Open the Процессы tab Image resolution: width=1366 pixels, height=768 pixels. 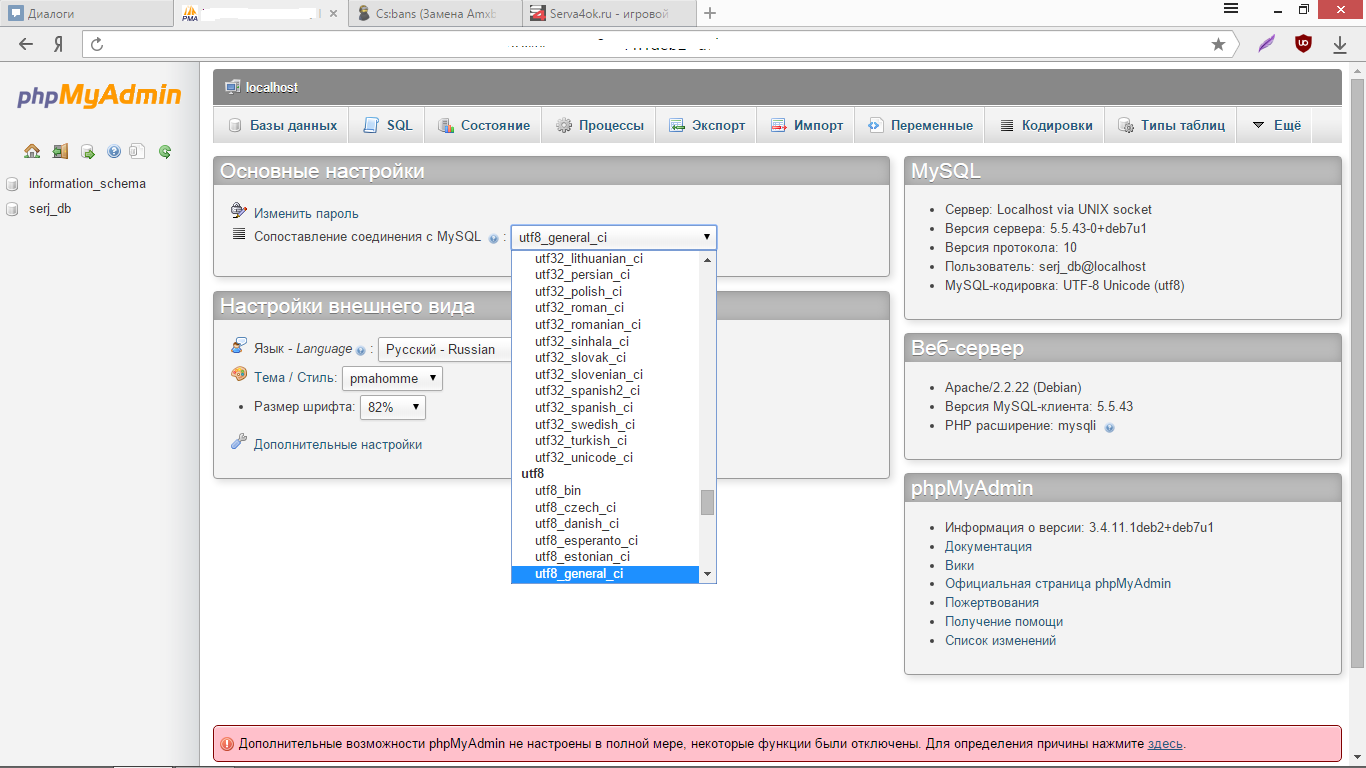(x=599, y=125)
